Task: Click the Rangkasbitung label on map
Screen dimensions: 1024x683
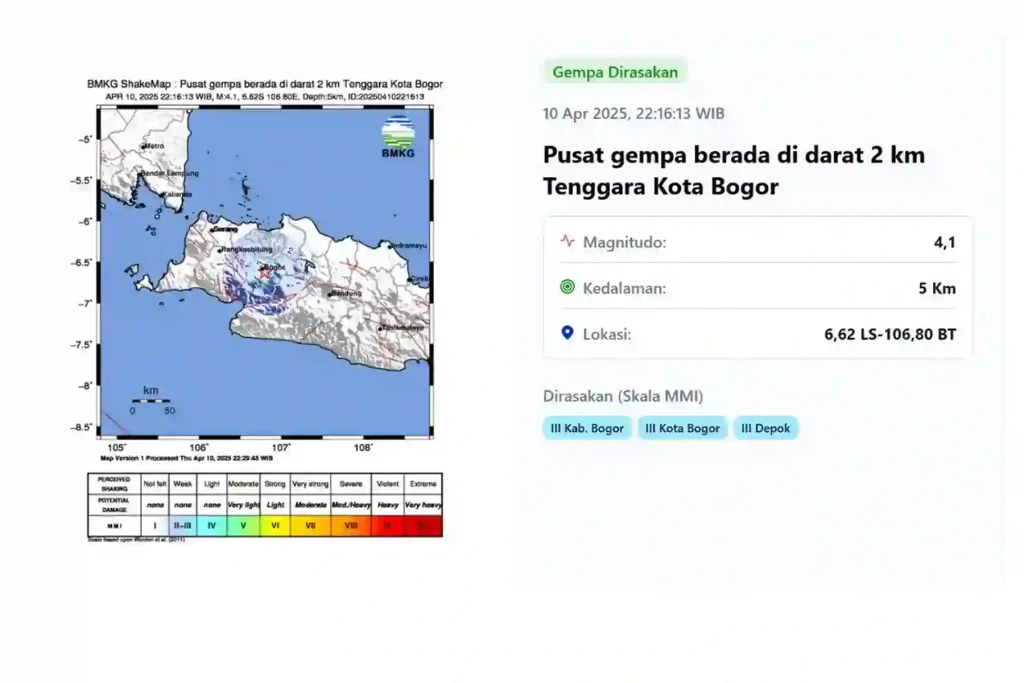Action: [x=246, y=249]
